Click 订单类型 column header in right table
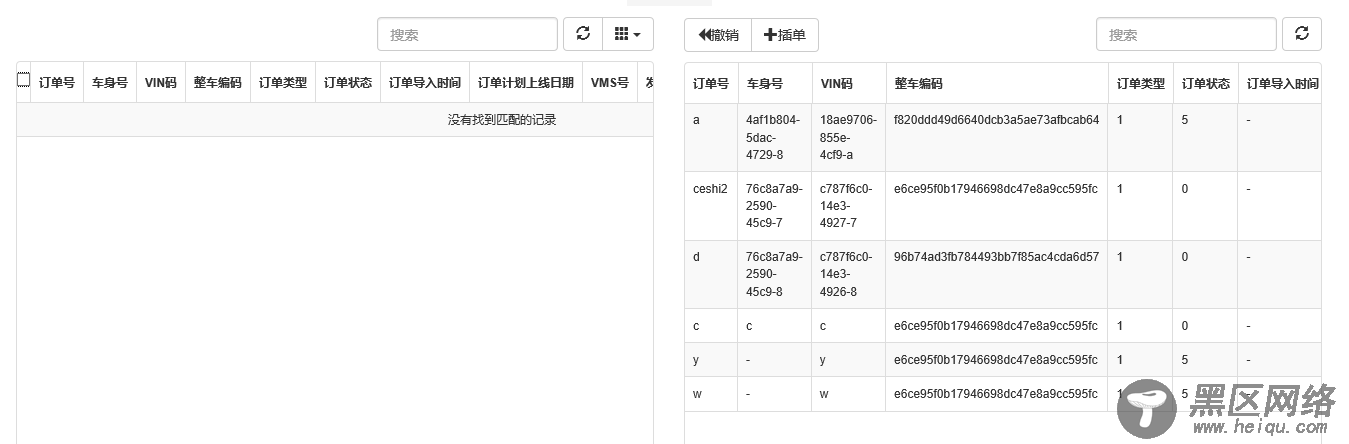Viewport: 1349px width, 444px height. click(1141, 84)
